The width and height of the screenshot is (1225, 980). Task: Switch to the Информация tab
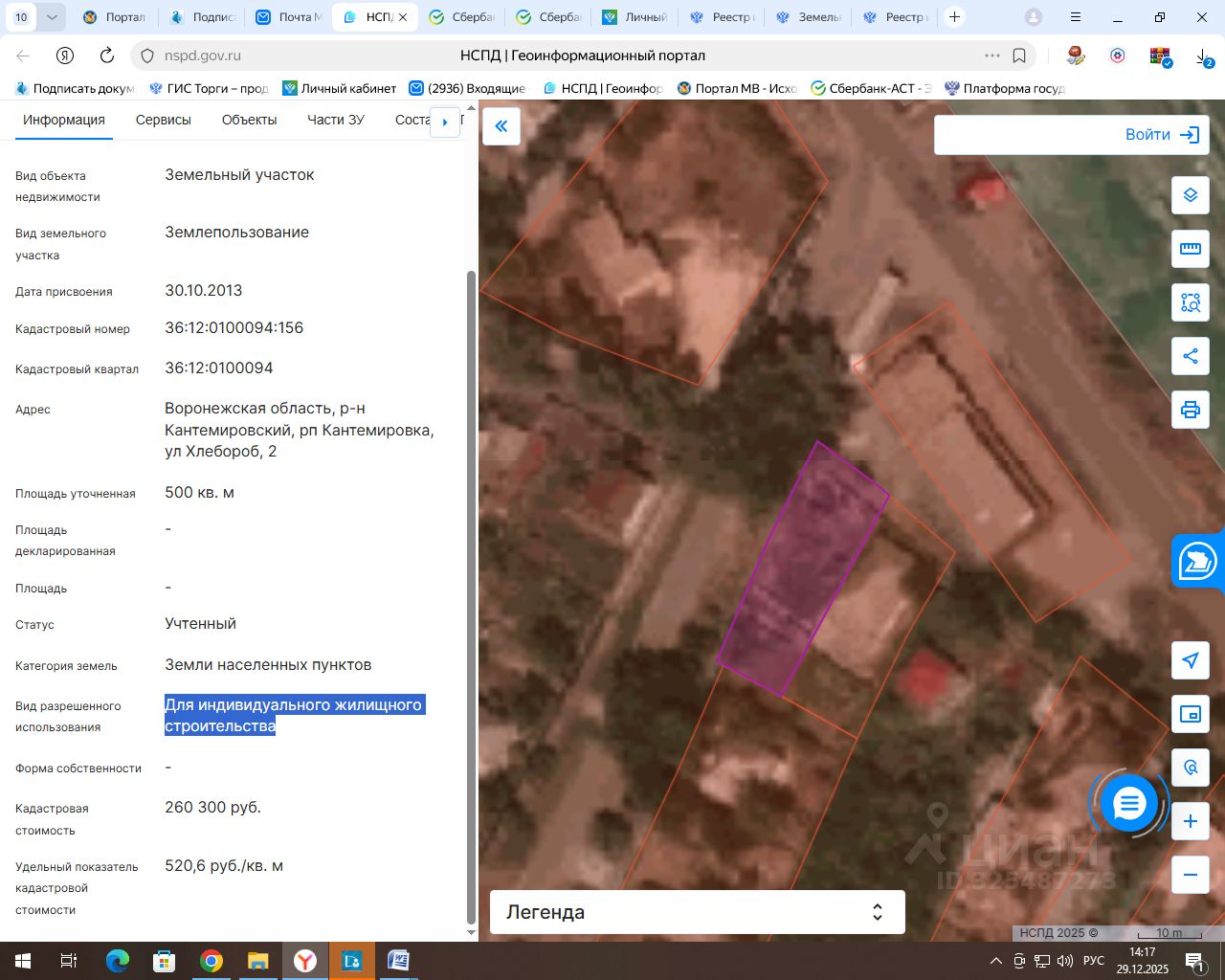click(64, 120)
